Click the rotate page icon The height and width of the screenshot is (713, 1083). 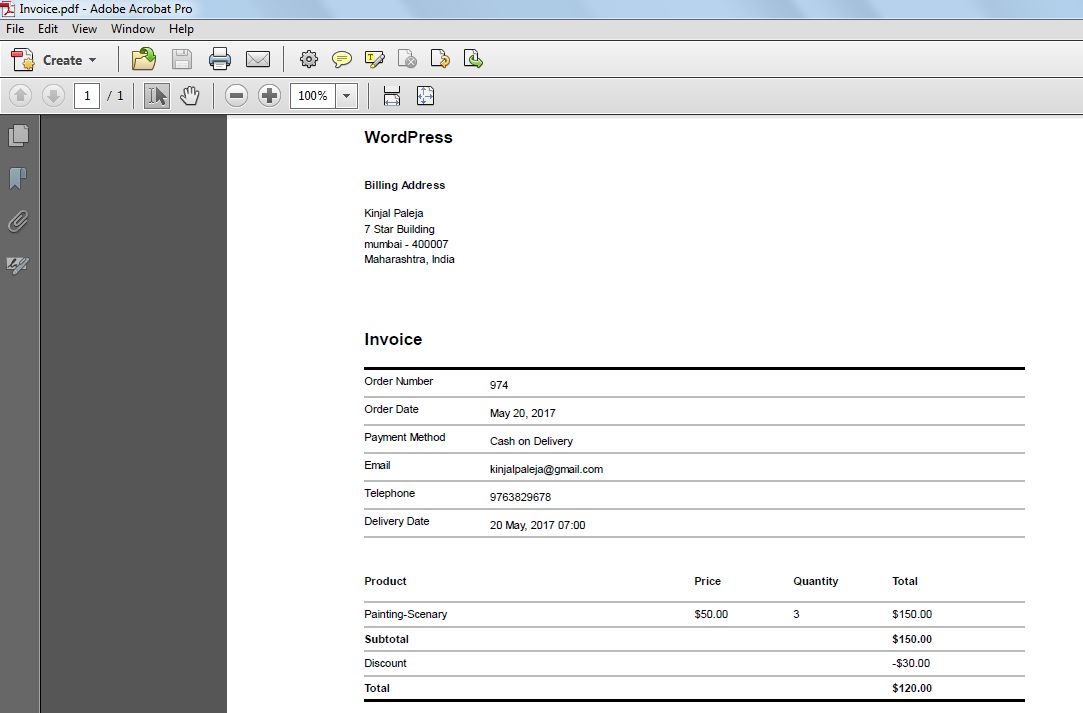point(440,59)
